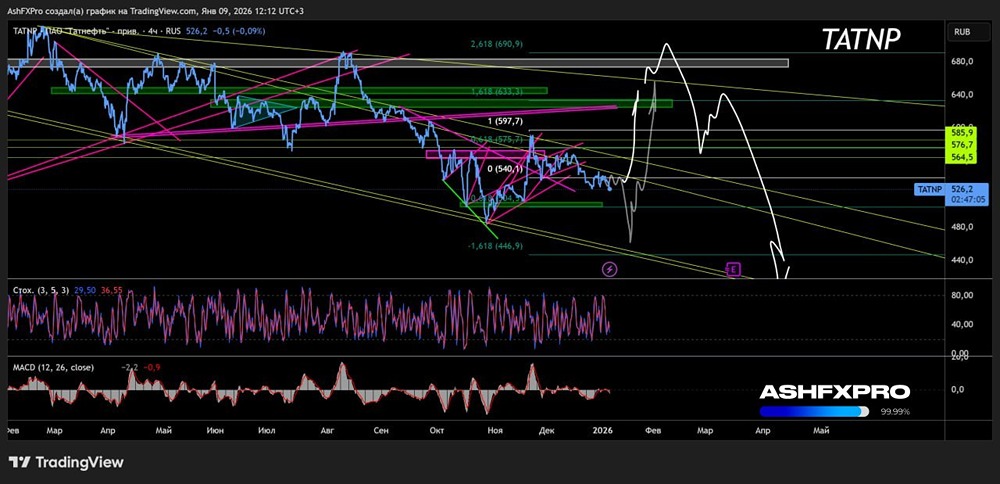
Task: Click the blue TATNP price line label
Action: click(929, 189)
